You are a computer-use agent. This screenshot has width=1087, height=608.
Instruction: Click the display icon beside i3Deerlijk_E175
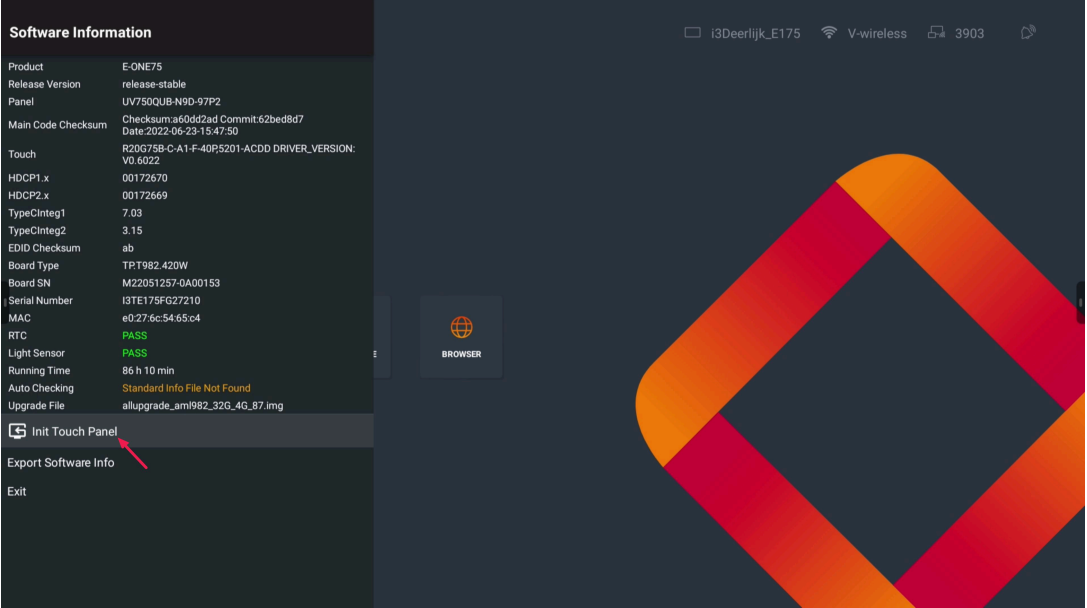692,33
